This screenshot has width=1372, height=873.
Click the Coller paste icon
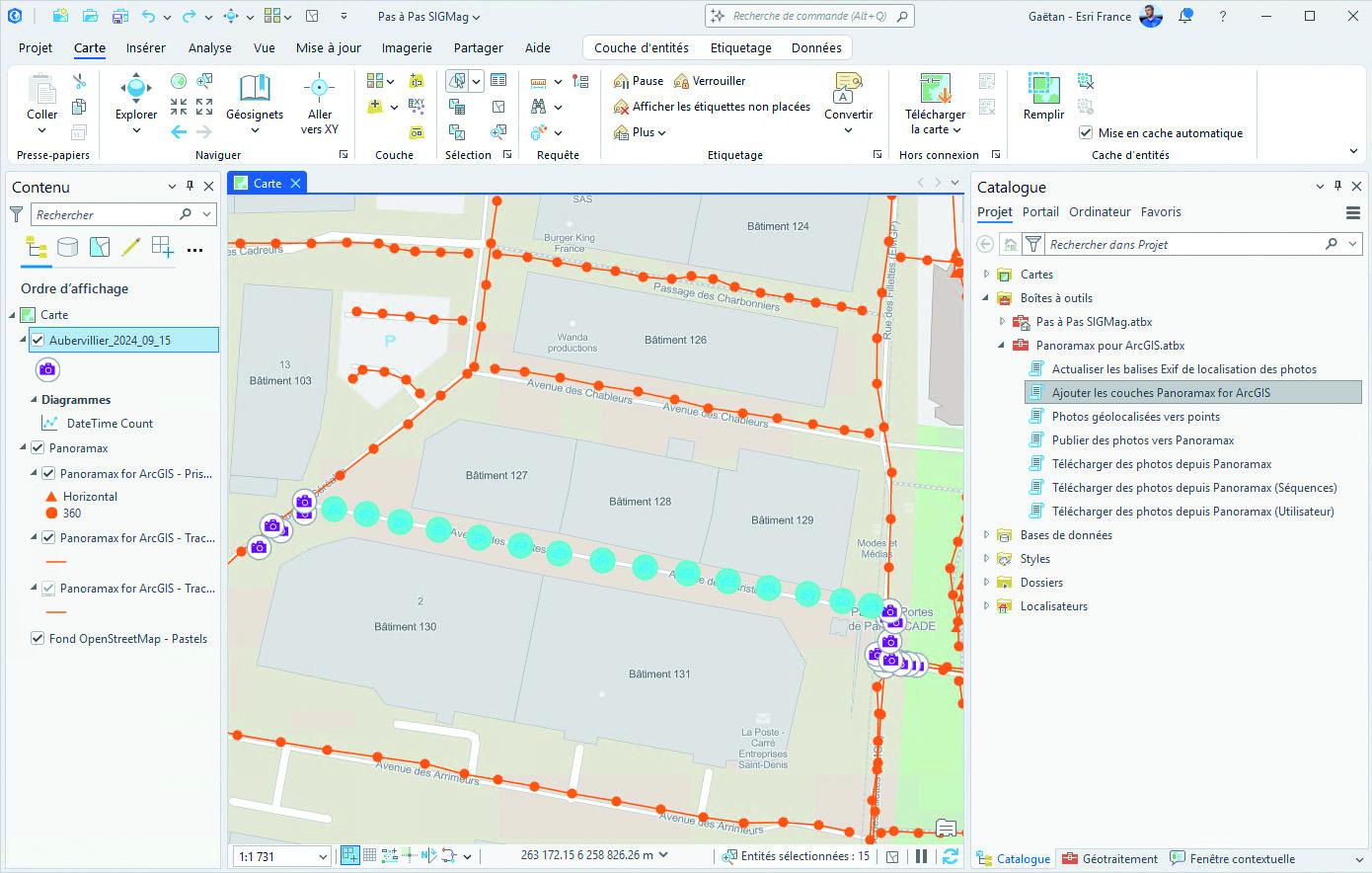click(42, 89)
